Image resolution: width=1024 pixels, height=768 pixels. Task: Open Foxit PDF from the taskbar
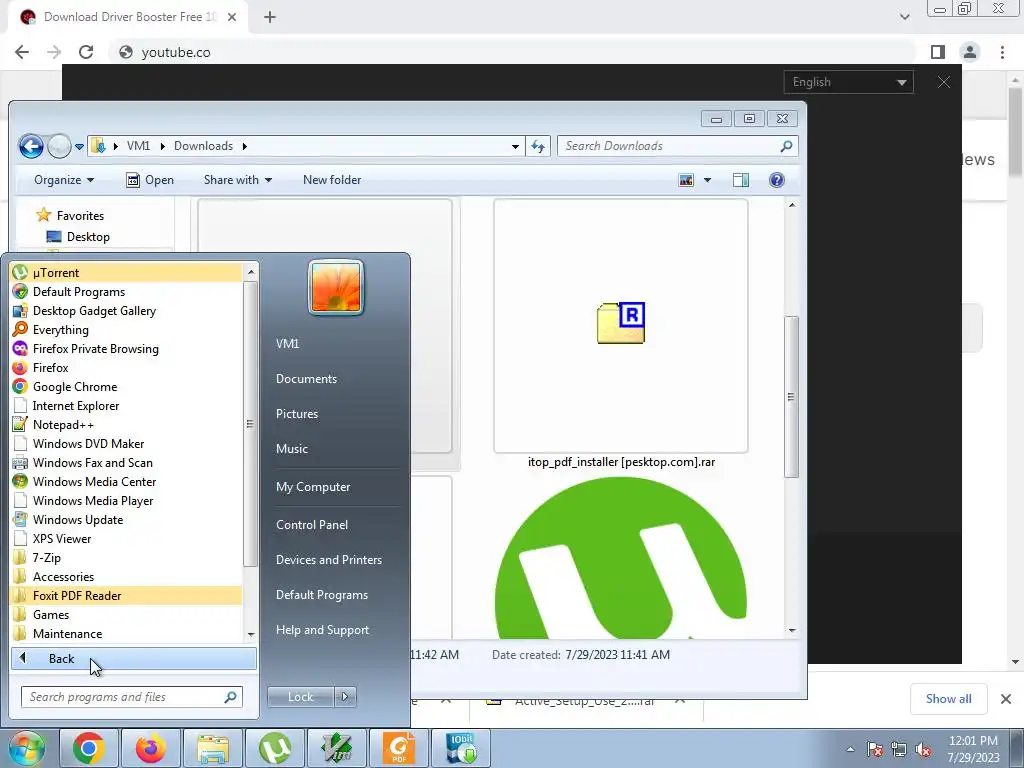coord(398,748)
